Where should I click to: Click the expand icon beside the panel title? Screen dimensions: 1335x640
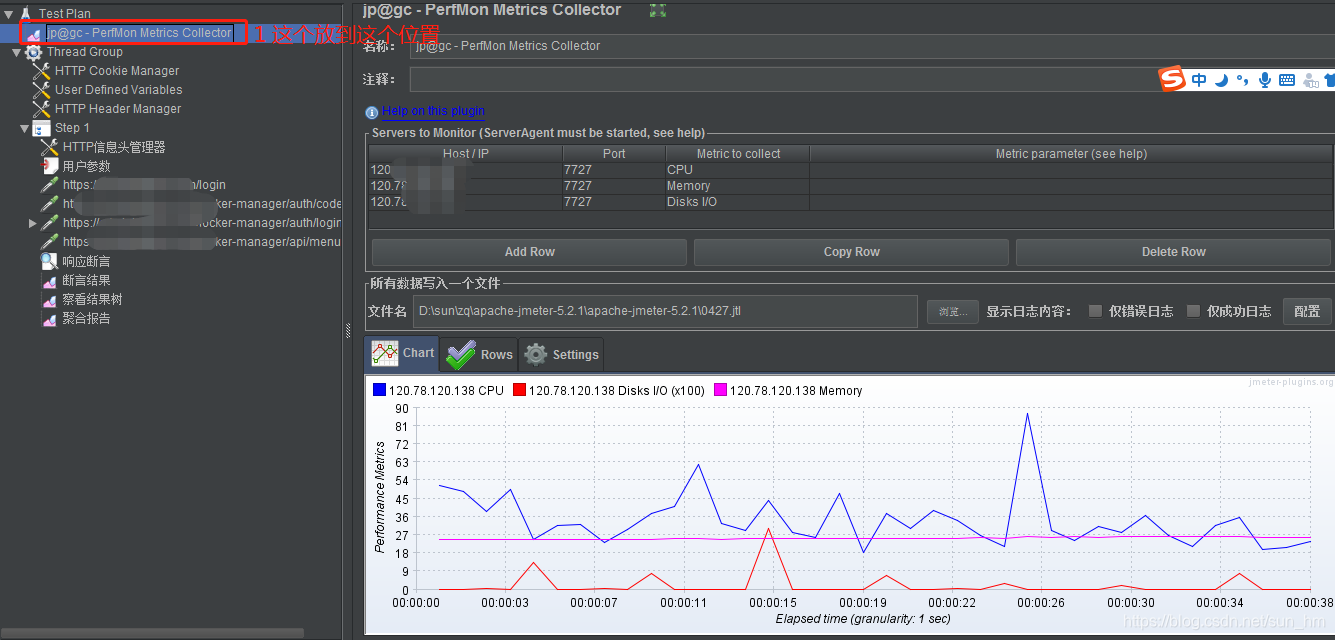click(x=657, y=10)
